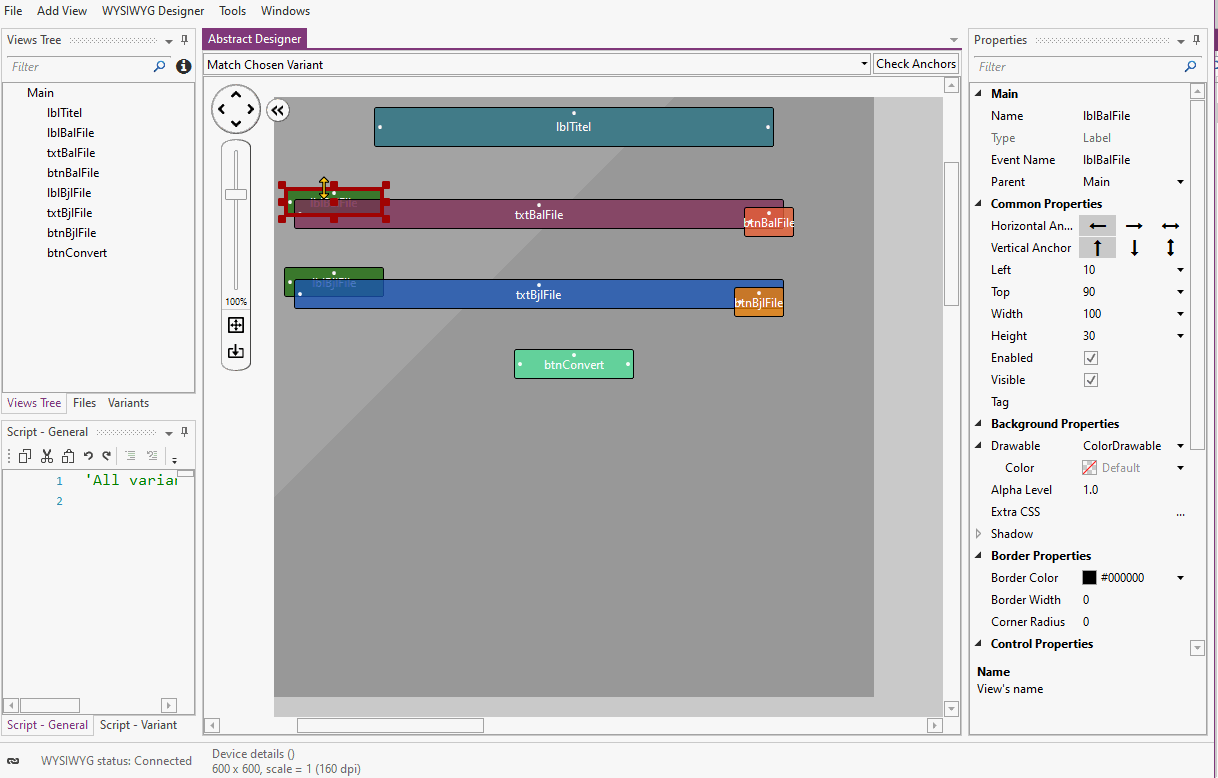Open the Extra CSS ellipsis editor

point(1181,513)
